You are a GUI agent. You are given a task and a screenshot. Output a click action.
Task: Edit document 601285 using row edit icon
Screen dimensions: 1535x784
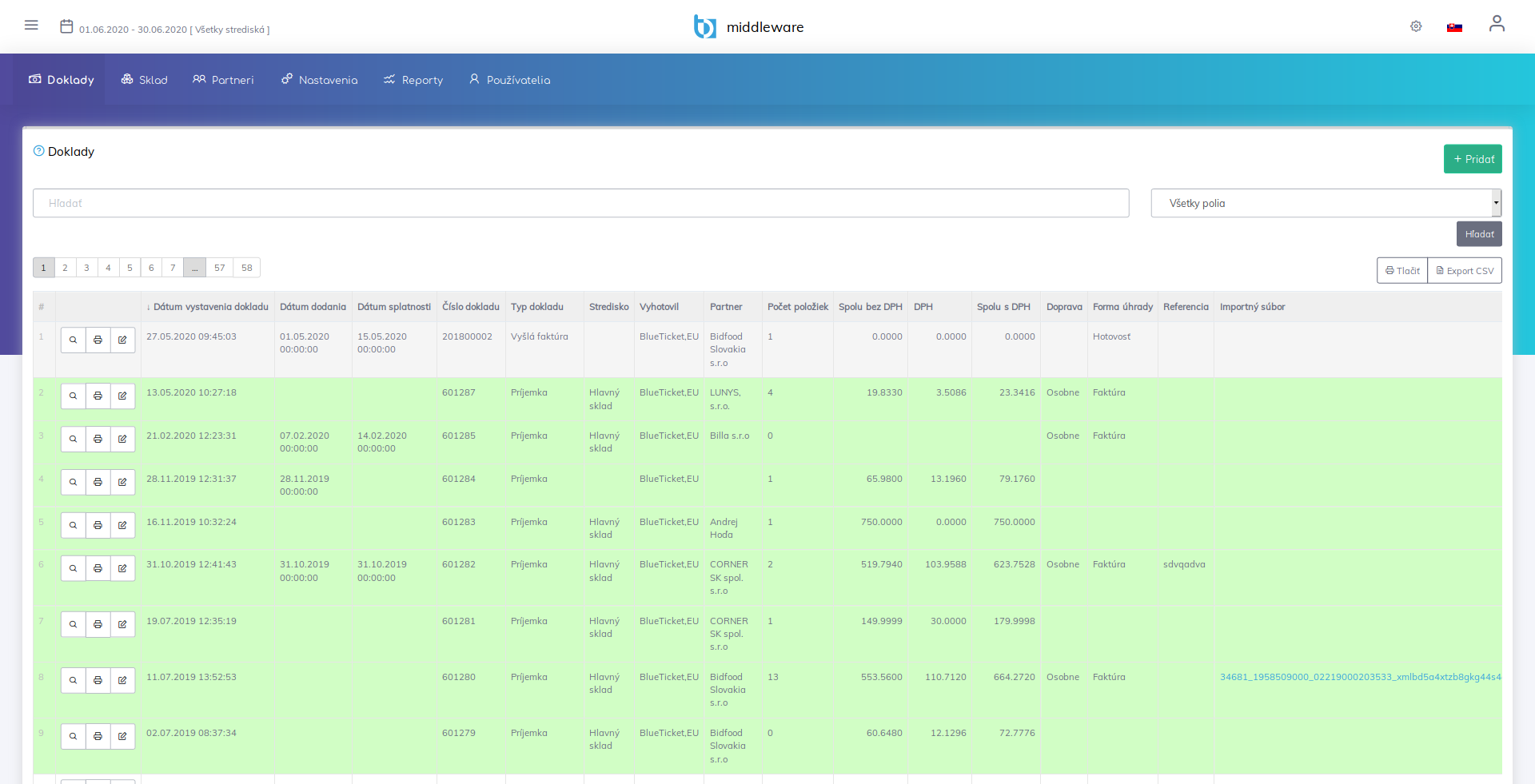tap(122, 440)
